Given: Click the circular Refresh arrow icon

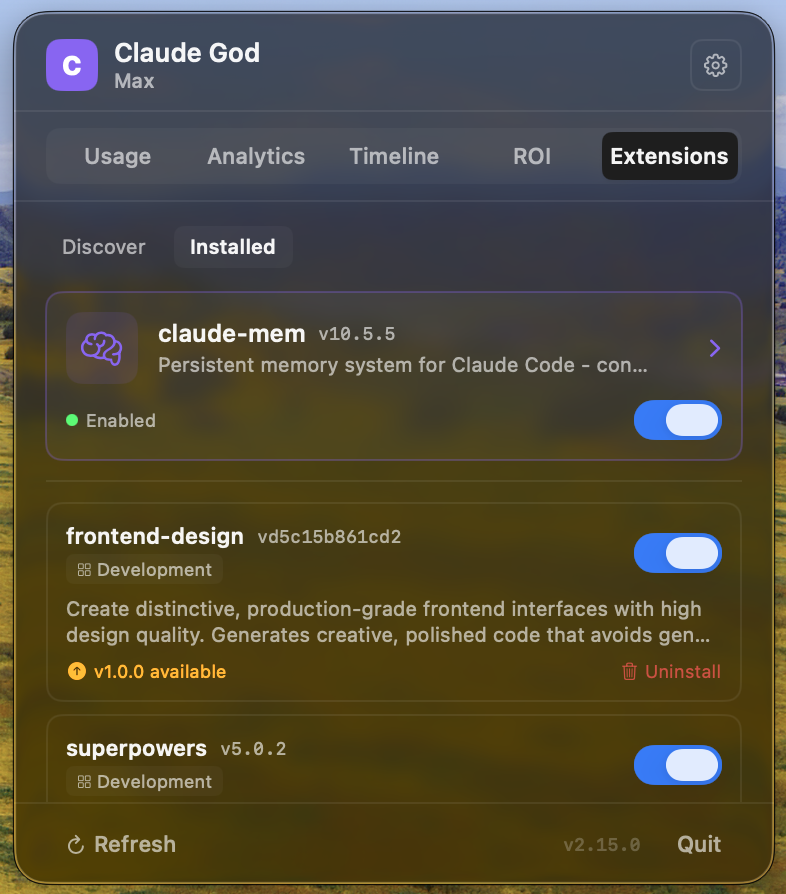Looking at the screenshot, I should (77, 845).
